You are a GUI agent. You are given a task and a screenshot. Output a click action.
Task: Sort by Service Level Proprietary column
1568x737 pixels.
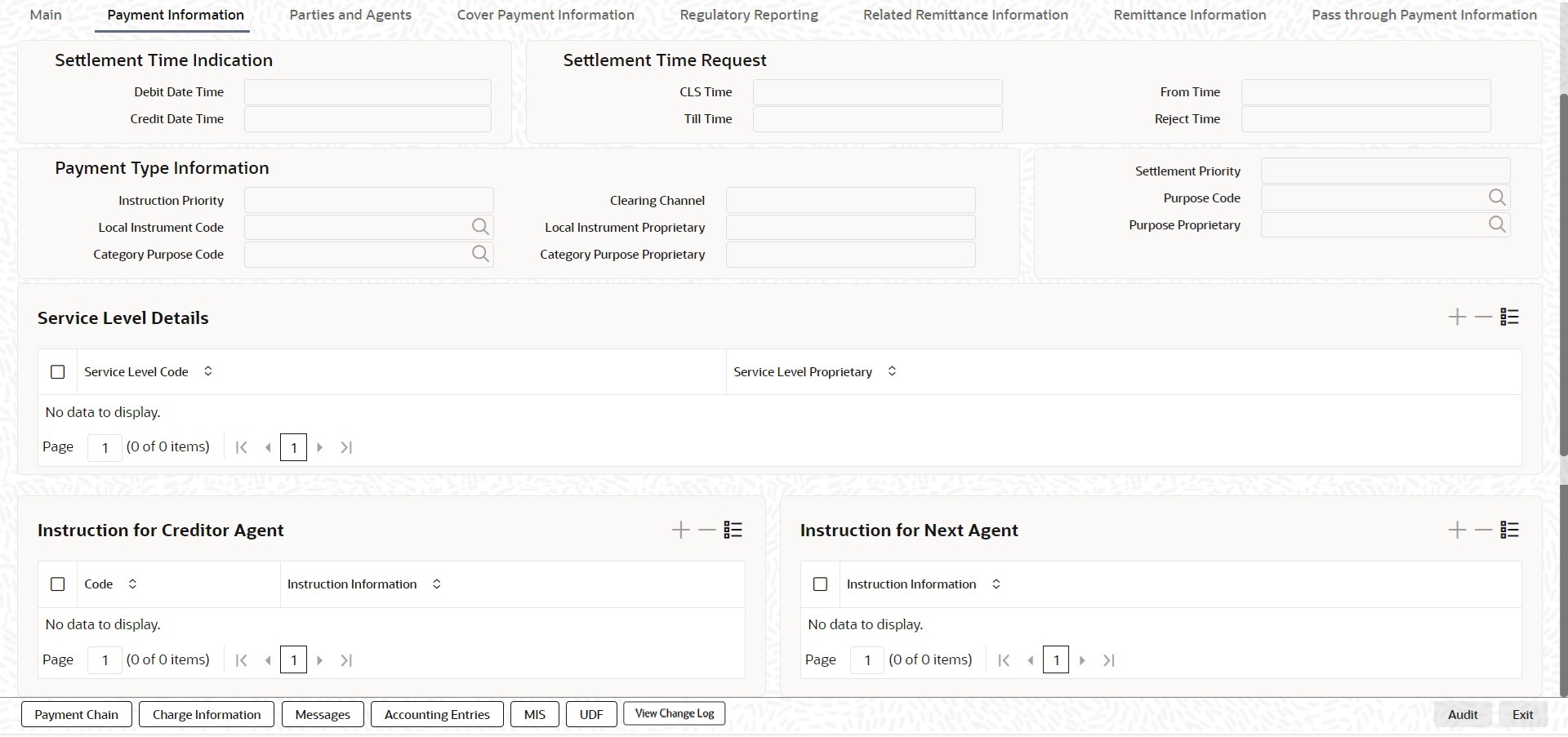click(892, 371)
